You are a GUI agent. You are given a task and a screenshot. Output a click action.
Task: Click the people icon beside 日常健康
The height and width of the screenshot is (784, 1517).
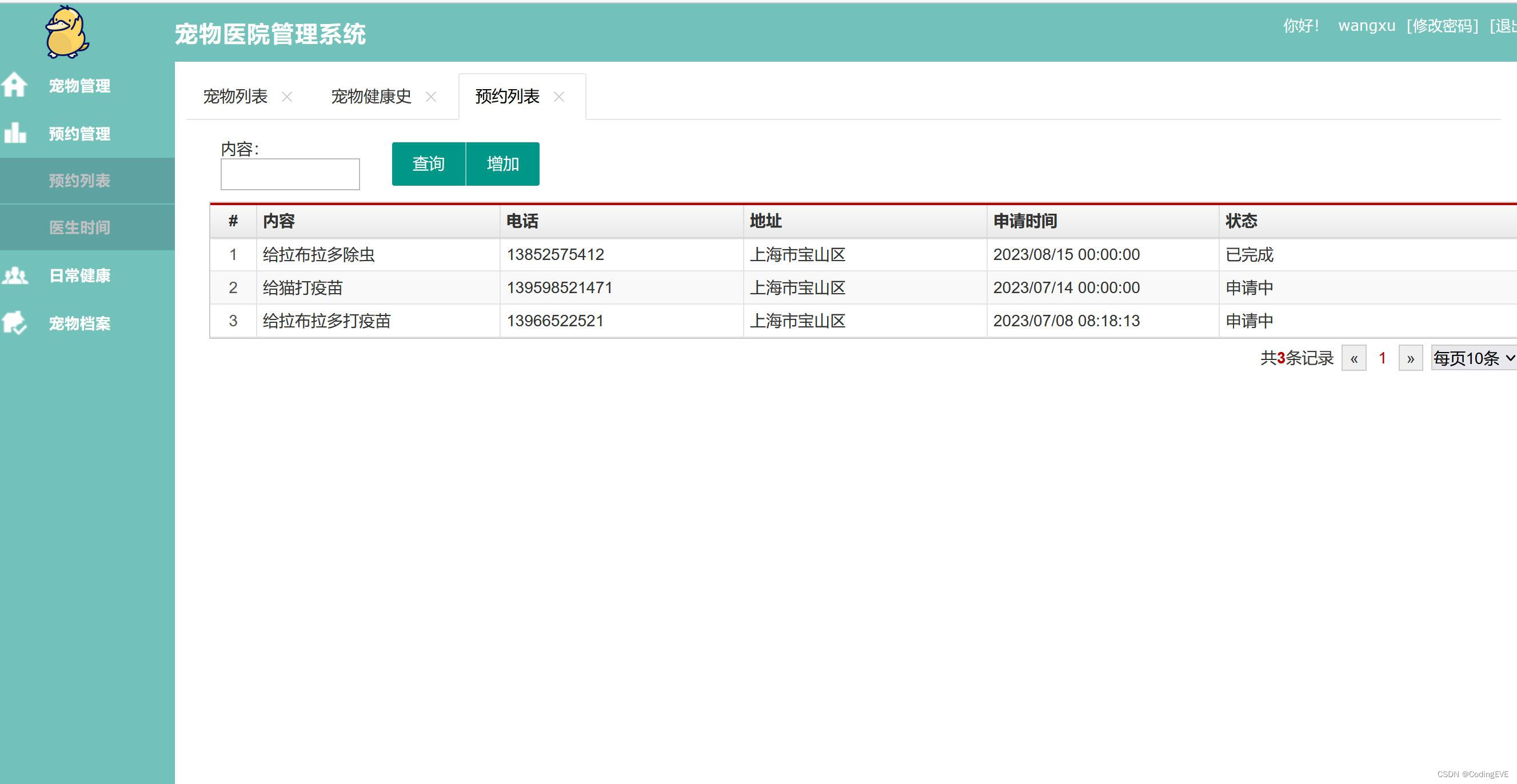click(15, 275)
